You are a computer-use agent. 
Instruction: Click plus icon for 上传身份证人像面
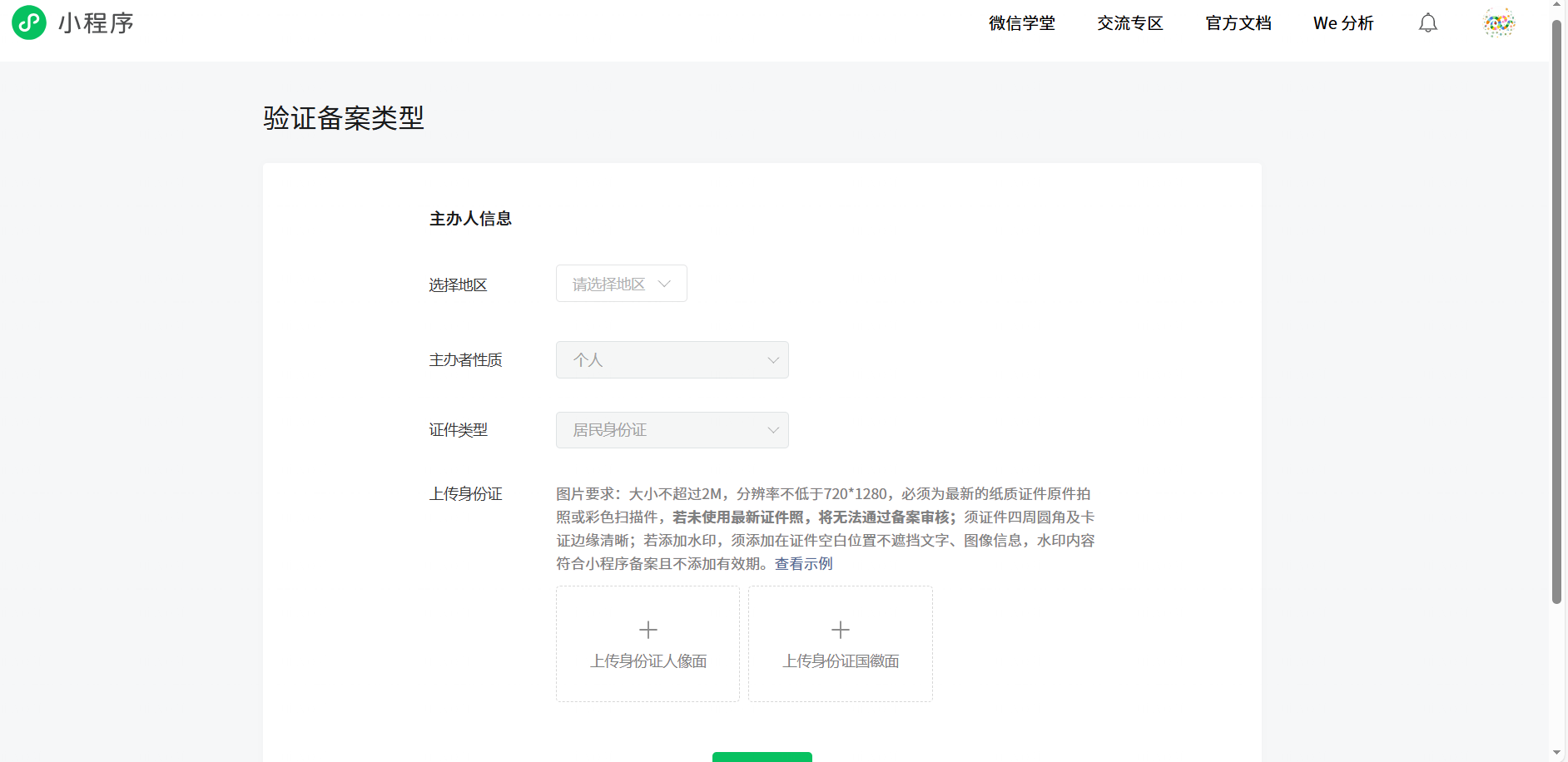648,630
